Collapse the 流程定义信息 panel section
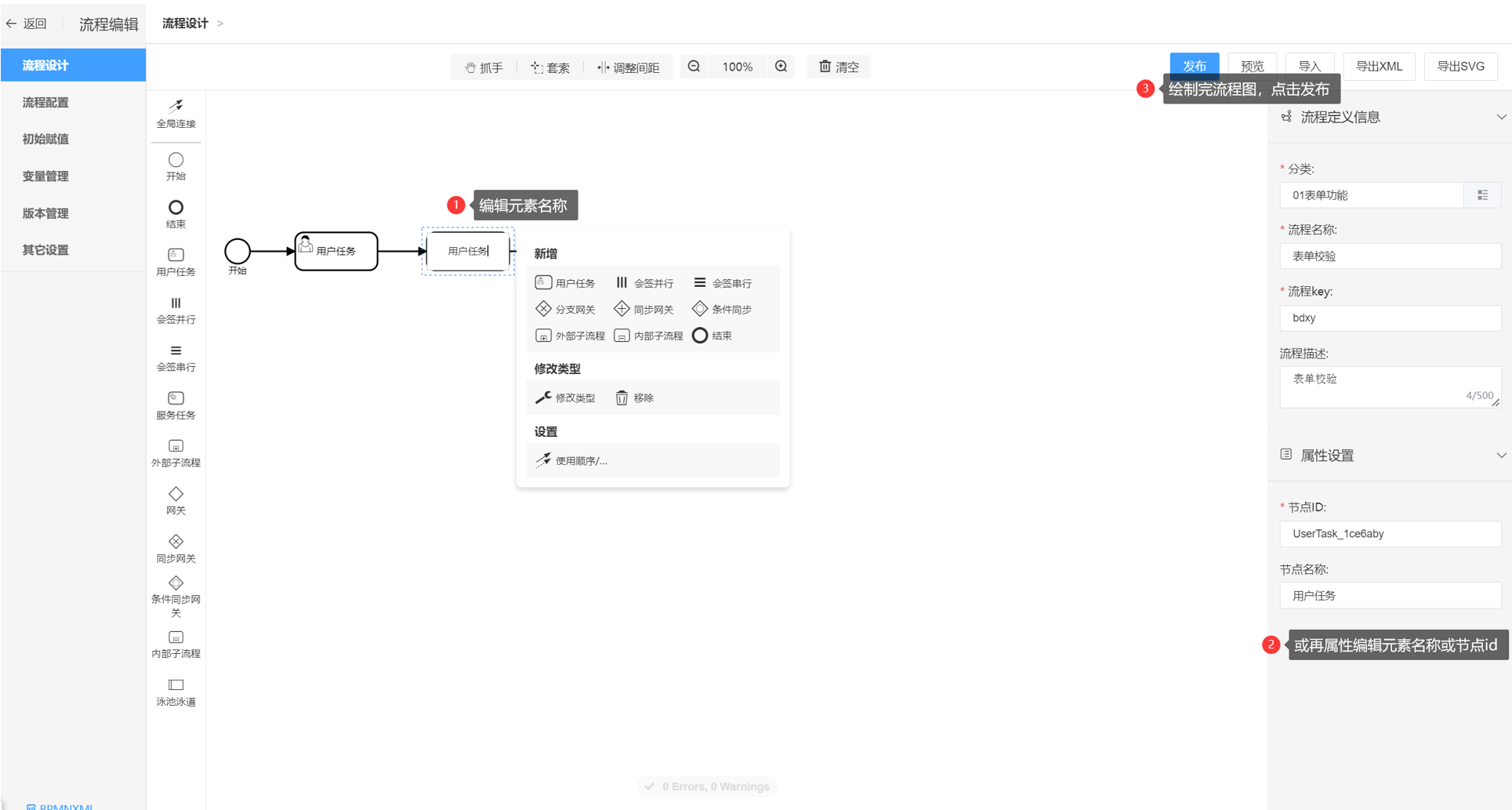The width and height of the screenshot is (1512, 810). point(1500,117)
